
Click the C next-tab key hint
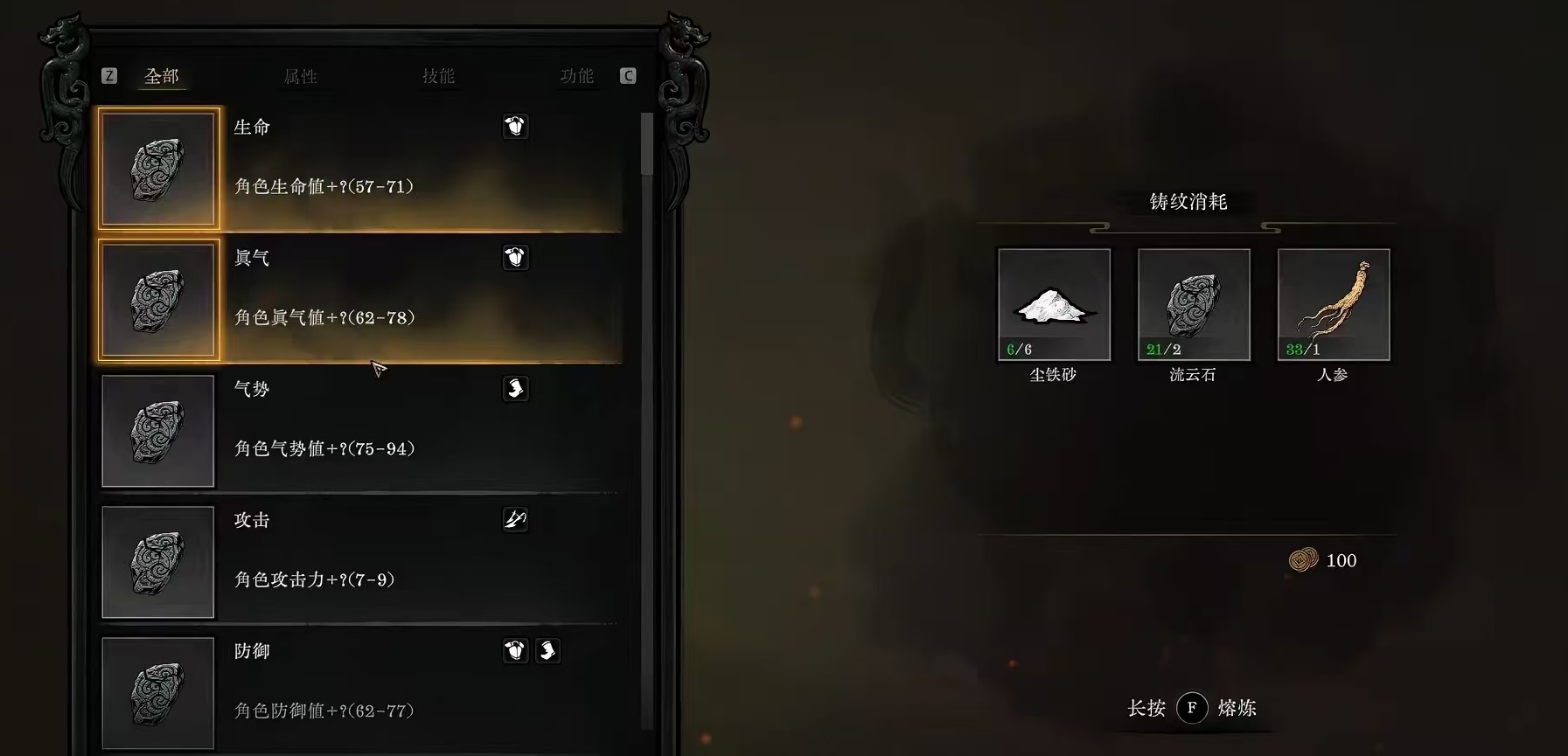(x=628, y=76)
